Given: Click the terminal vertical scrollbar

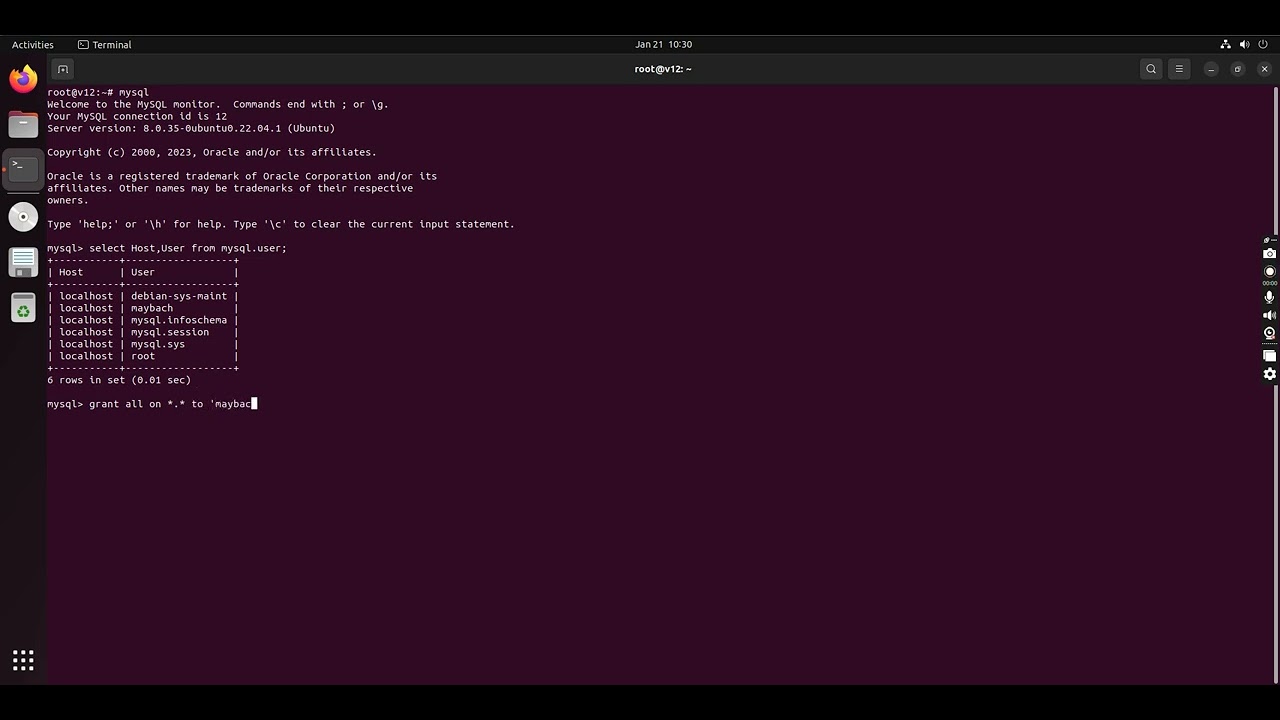Looking at the screenshot, I should 1275,385.
